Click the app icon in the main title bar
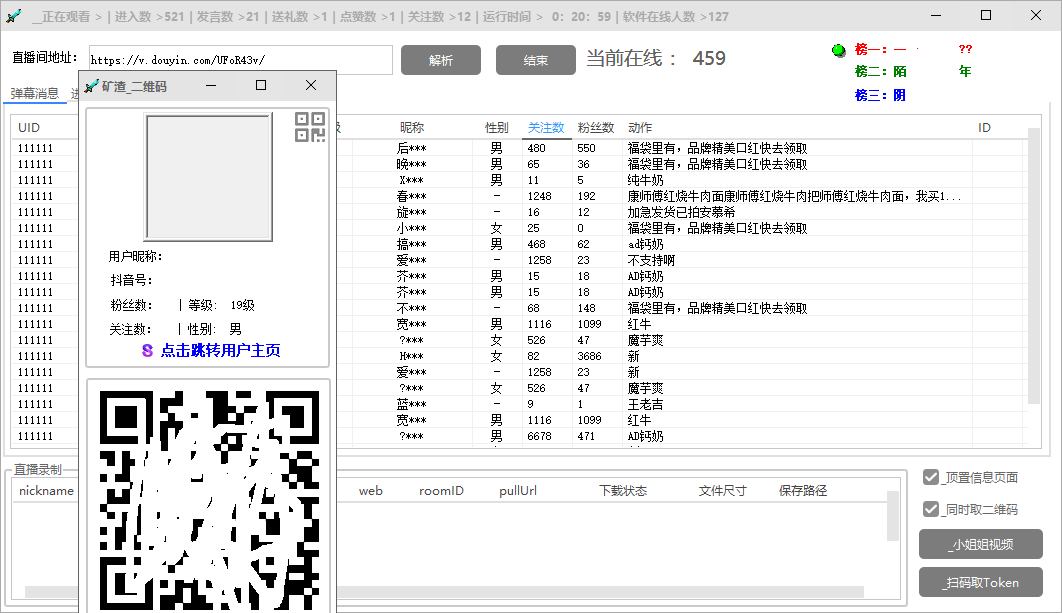 tap(14, 15)
